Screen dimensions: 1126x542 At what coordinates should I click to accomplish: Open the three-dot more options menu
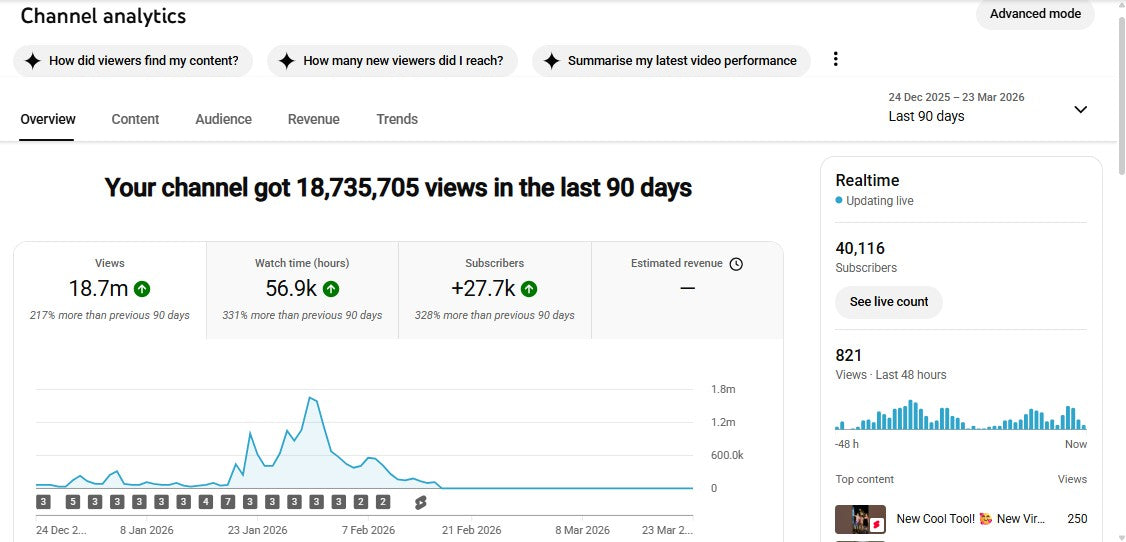point(835,60)
